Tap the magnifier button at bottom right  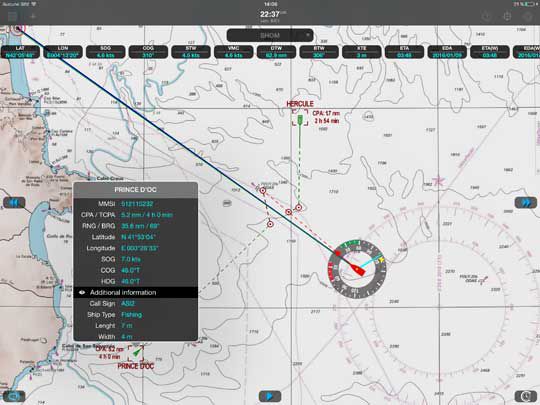526,396
